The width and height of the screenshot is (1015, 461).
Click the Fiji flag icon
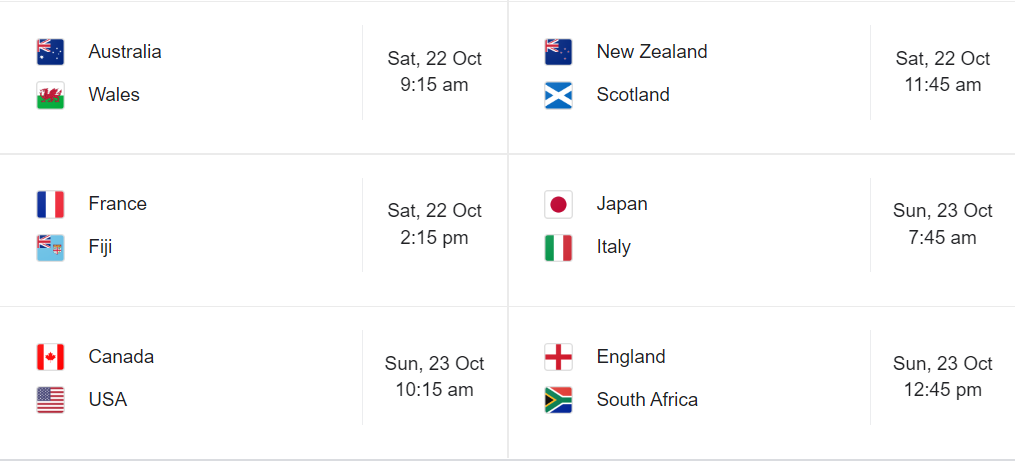(50, 247)
